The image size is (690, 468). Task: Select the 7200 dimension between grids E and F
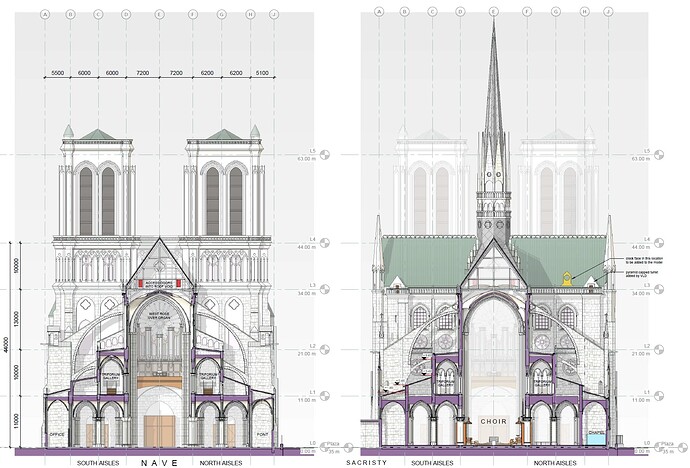click(176, 73)
